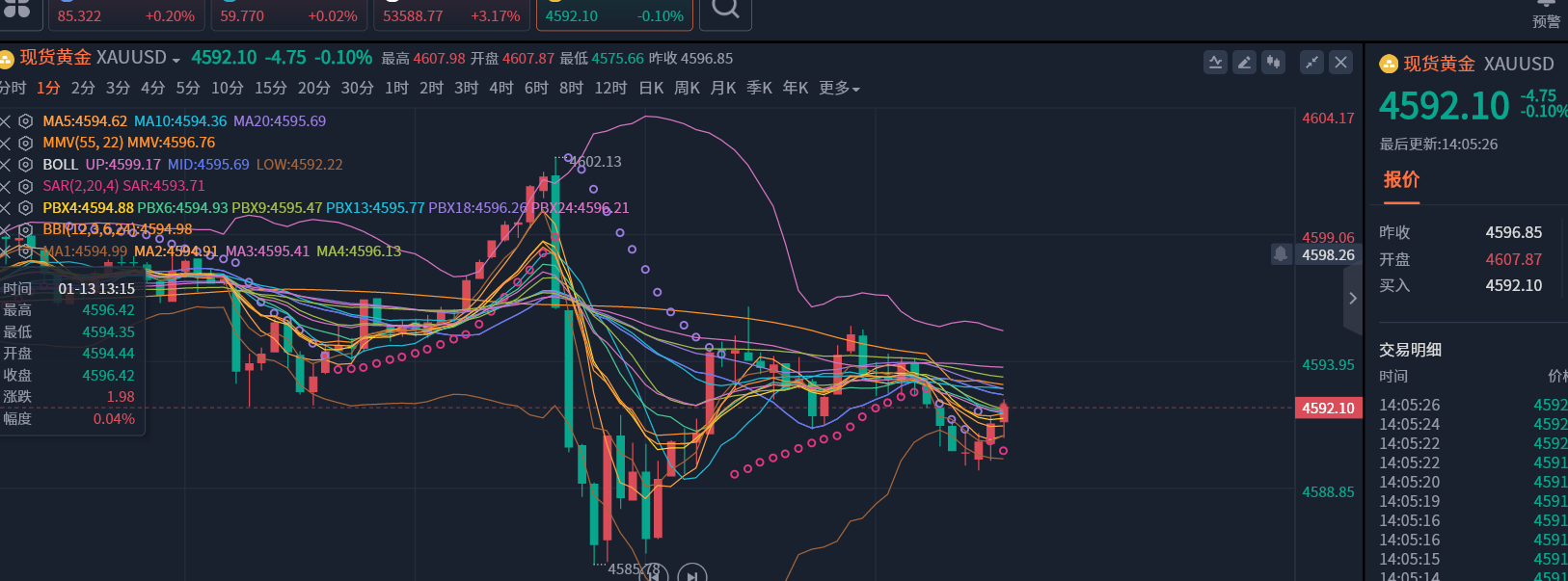
Task: Open settings gear for the BOLL indicator
Action: [26, 165]
